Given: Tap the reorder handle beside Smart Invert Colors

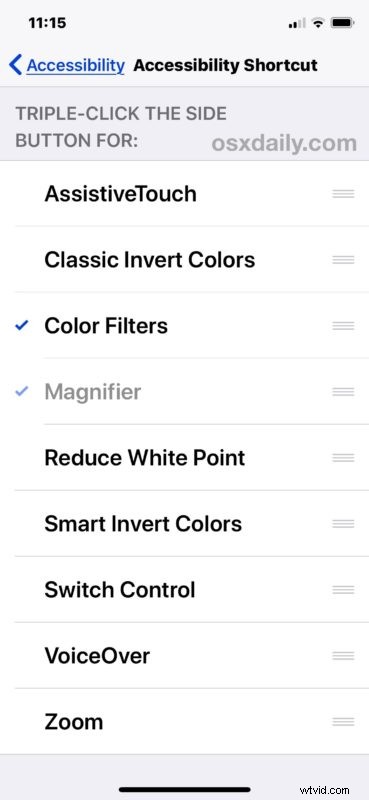Looking at the screenshot, I should 343,523.
